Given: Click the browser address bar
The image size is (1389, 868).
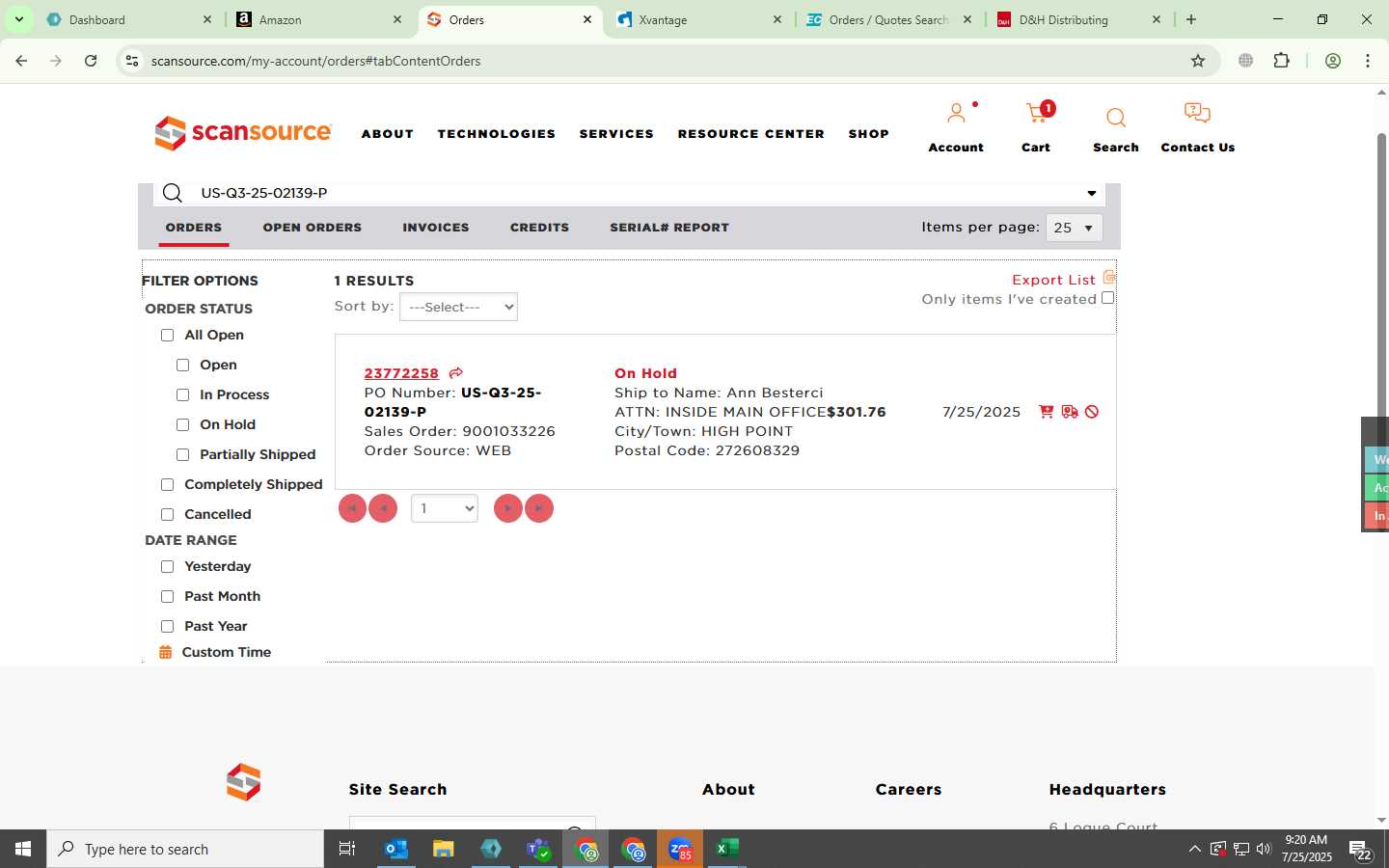Looking at the screenshot, I should pyautogui.click(x=666, y=61).
